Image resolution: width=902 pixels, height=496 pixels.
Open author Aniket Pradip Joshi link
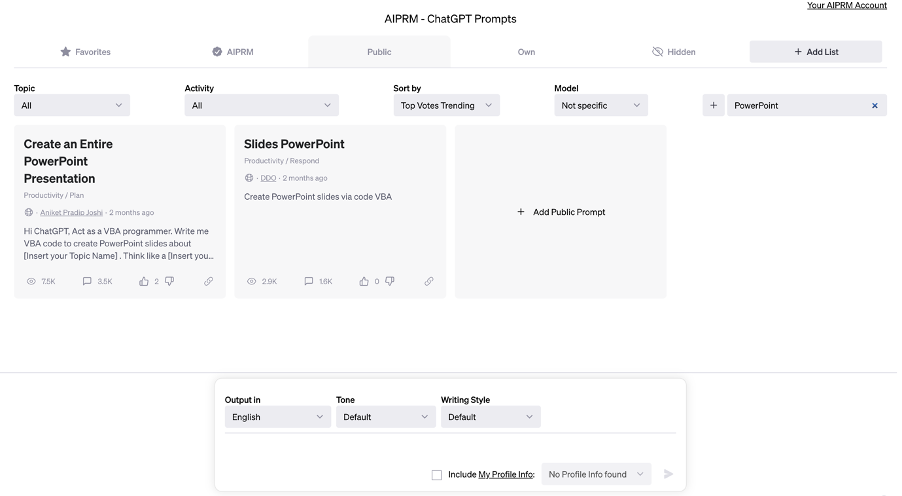pyautogui.click(x=71, y=212)
